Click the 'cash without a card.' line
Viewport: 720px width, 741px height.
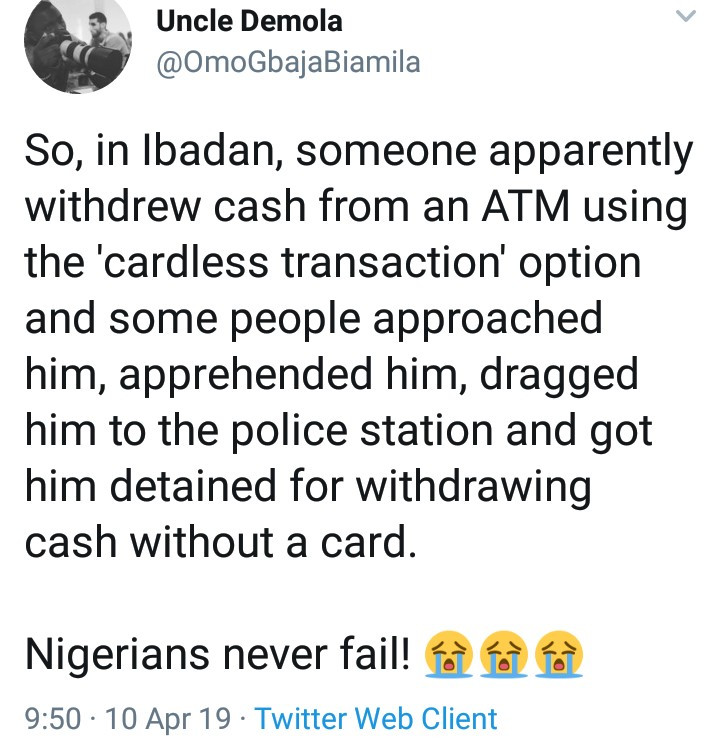tap(221, 542)
